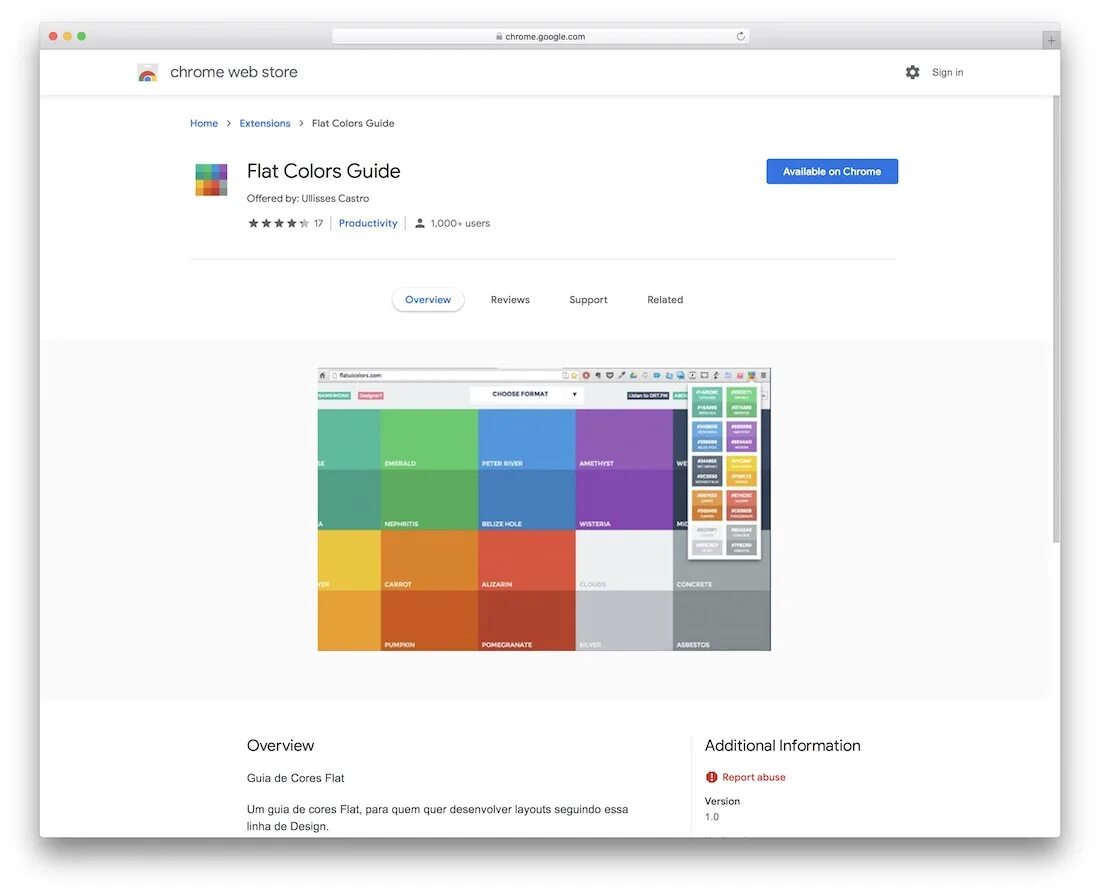This screenshot has height=894, width=1100.
Task: Go to the Home breadcrumb
Action: pyautogui.click(x=203, y=123)
